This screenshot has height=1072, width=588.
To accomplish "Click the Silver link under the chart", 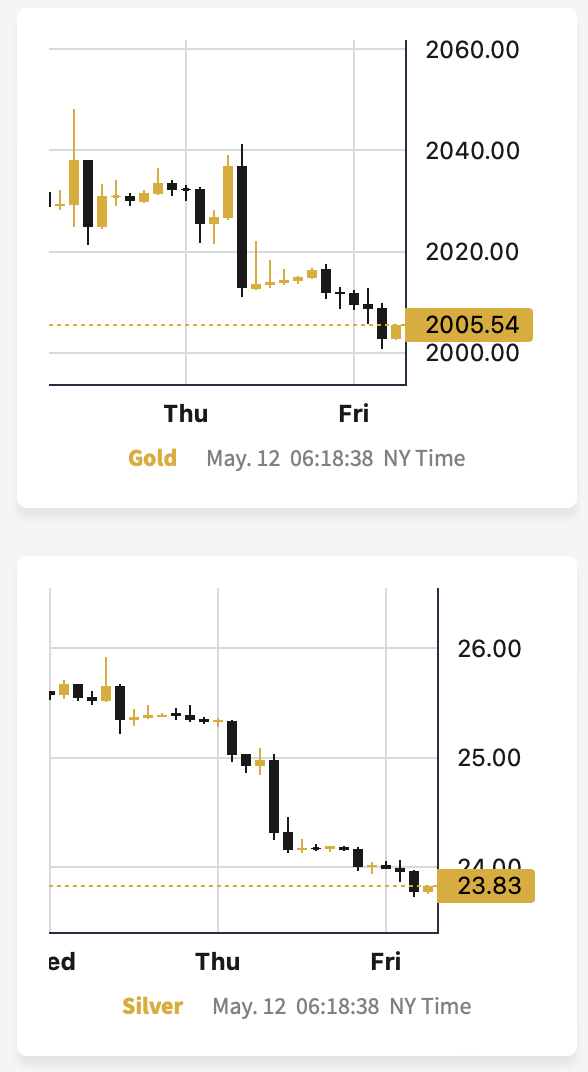I will pyautogui.click(x=152, y=1006).
